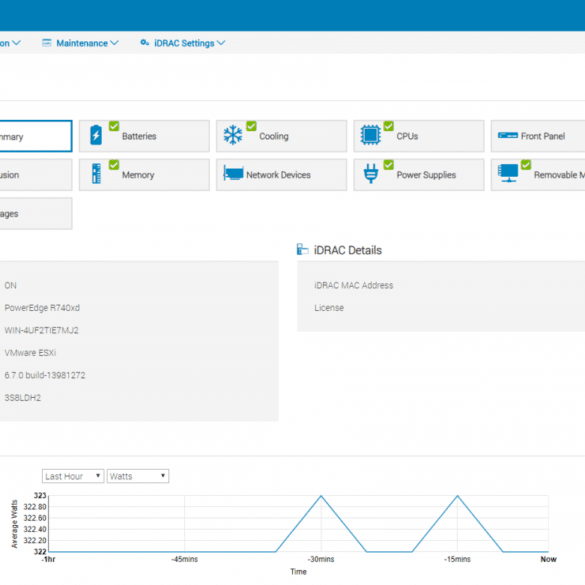Screen dimensions: 585x585
Task: Click the 3S8LDH2 service tag
Action: pos(23,398)
